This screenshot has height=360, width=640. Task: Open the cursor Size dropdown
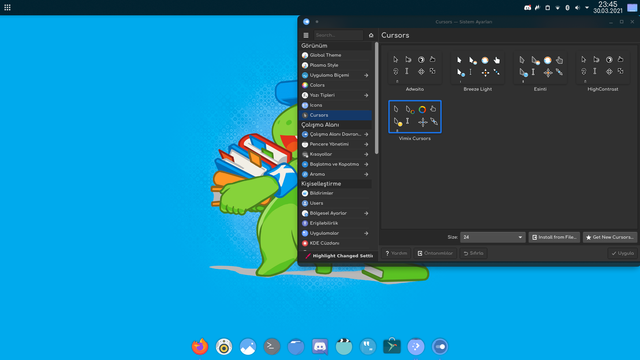(x=493, y=237)
